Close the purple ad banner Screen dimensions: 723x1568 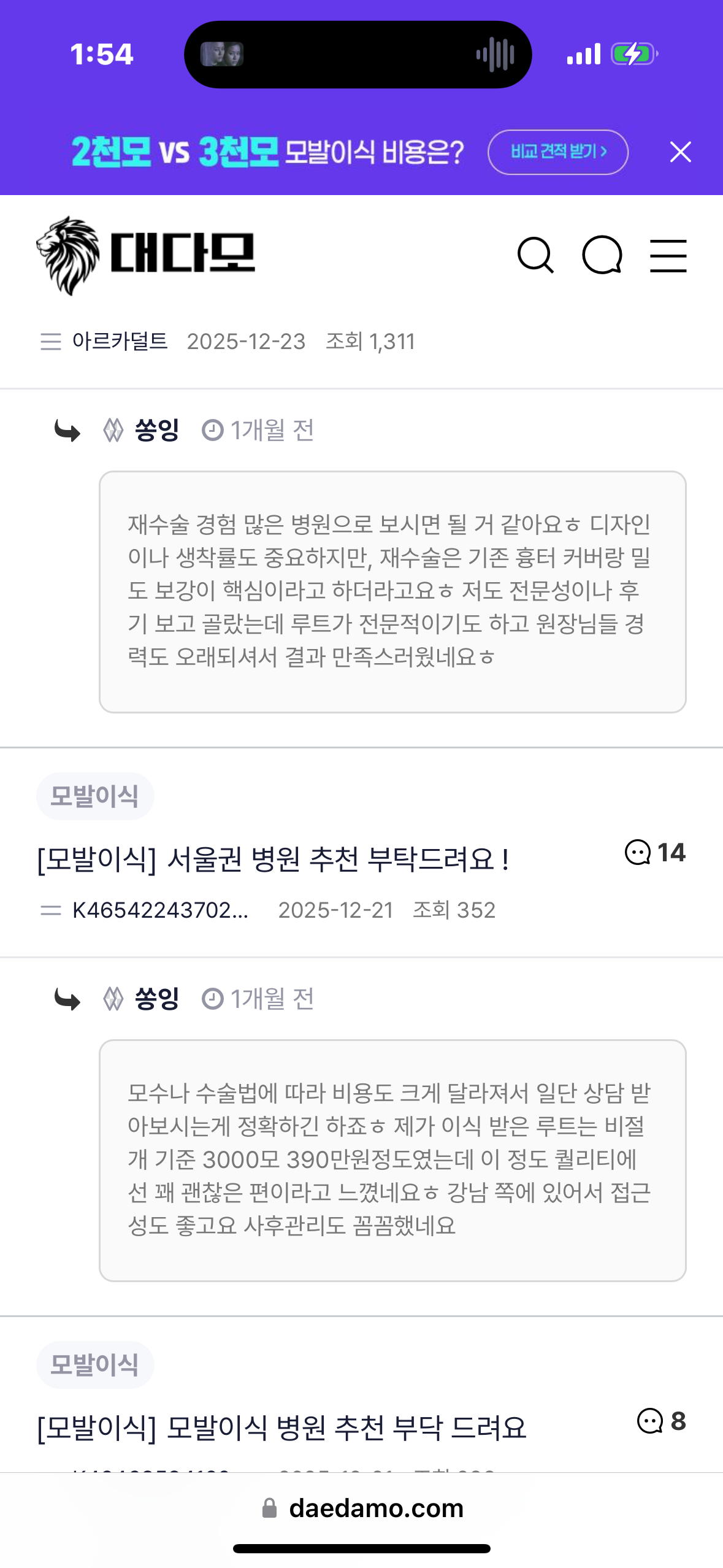[x=681, y=152]
